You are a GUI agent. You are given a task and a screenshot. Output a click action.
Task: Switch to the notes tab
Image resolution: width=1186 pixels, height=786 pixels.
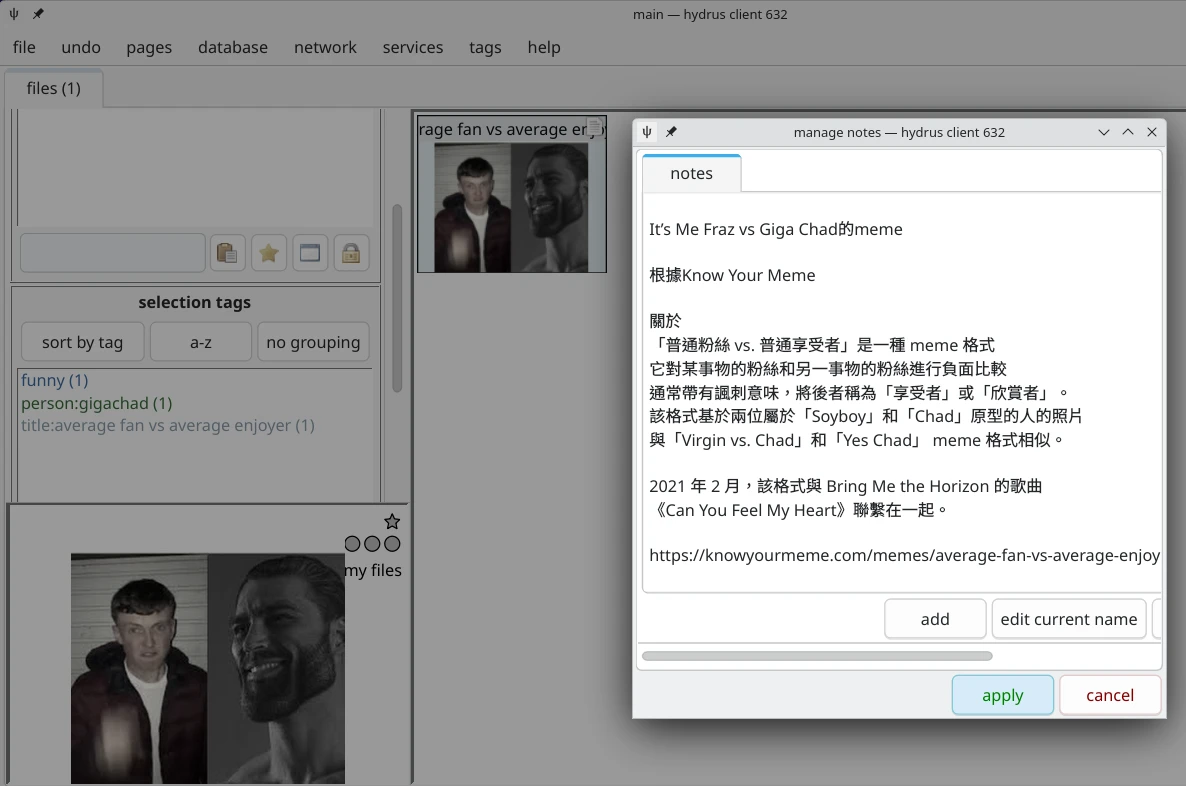click(691, 173)
